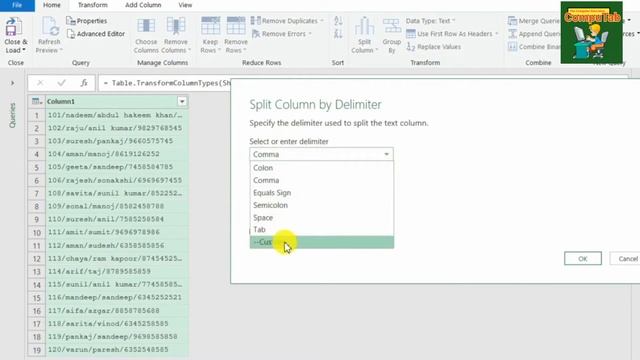Click Remove Duplicates in the ribbon

[x=287, y=21]
